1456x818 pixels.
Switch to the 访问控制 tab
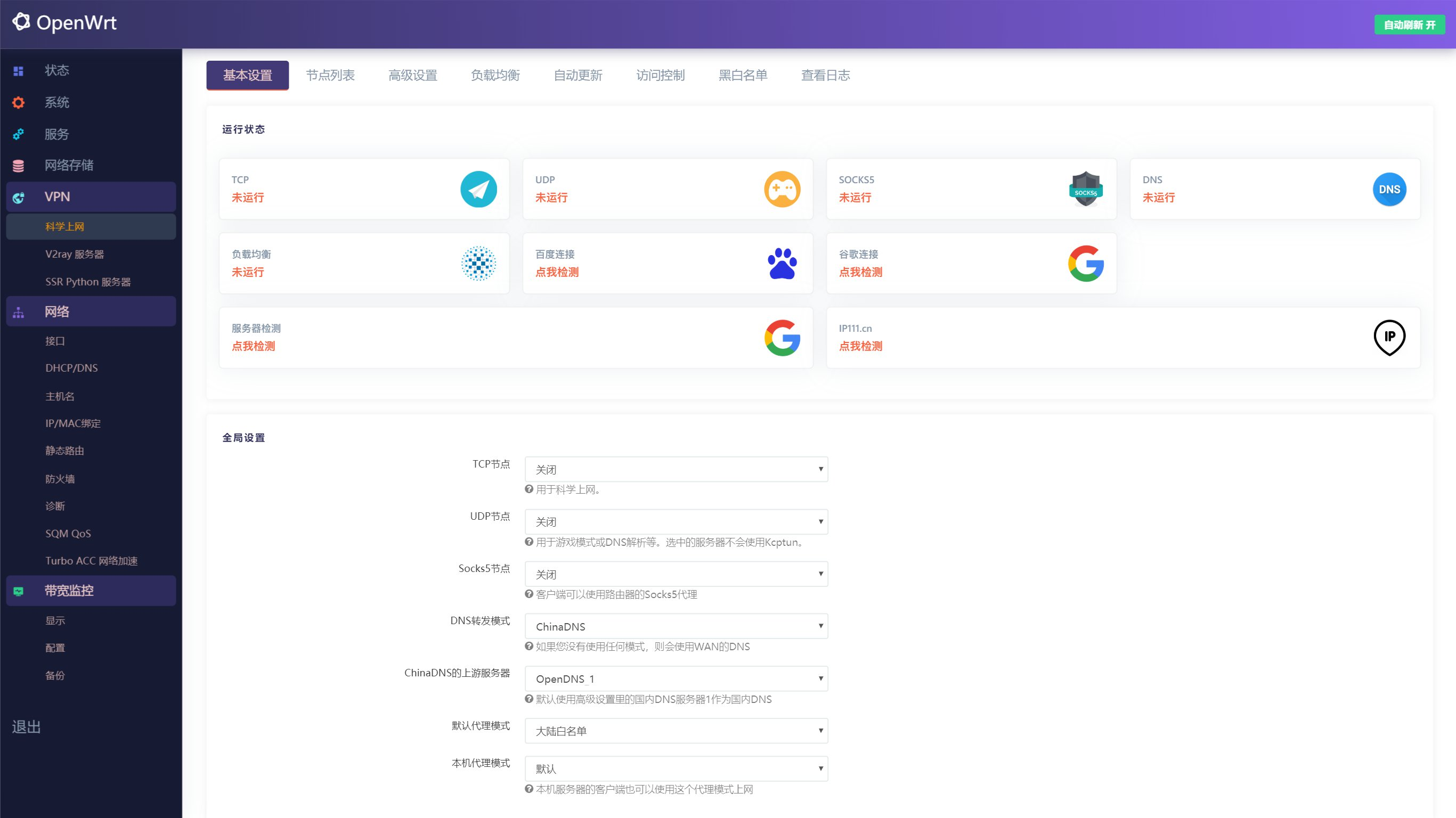click(660, 75)
